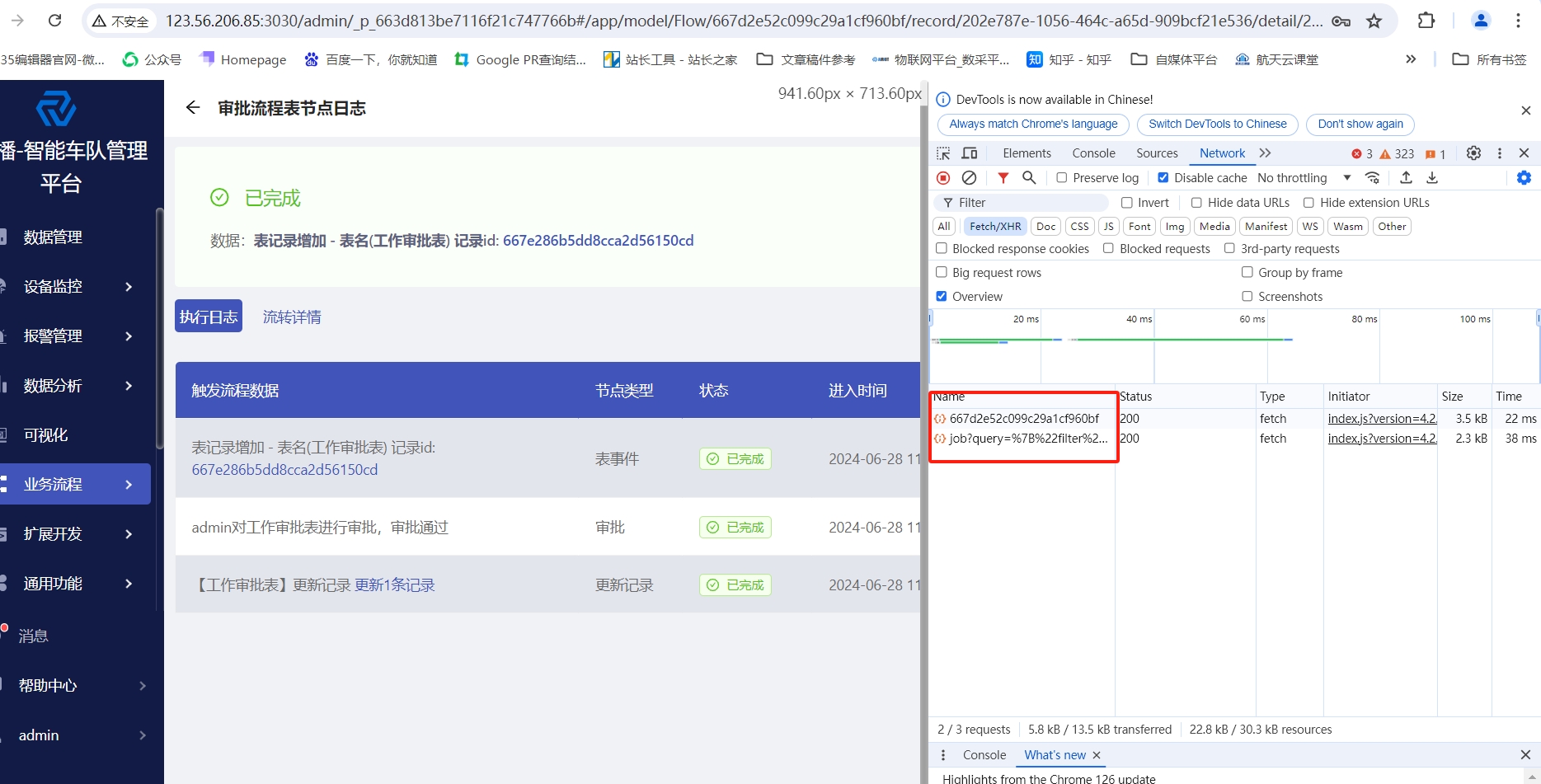Toggle the device toolbar icon in DevTools
The height and width of the screenshot is (784, 1541).
[970, 153]
